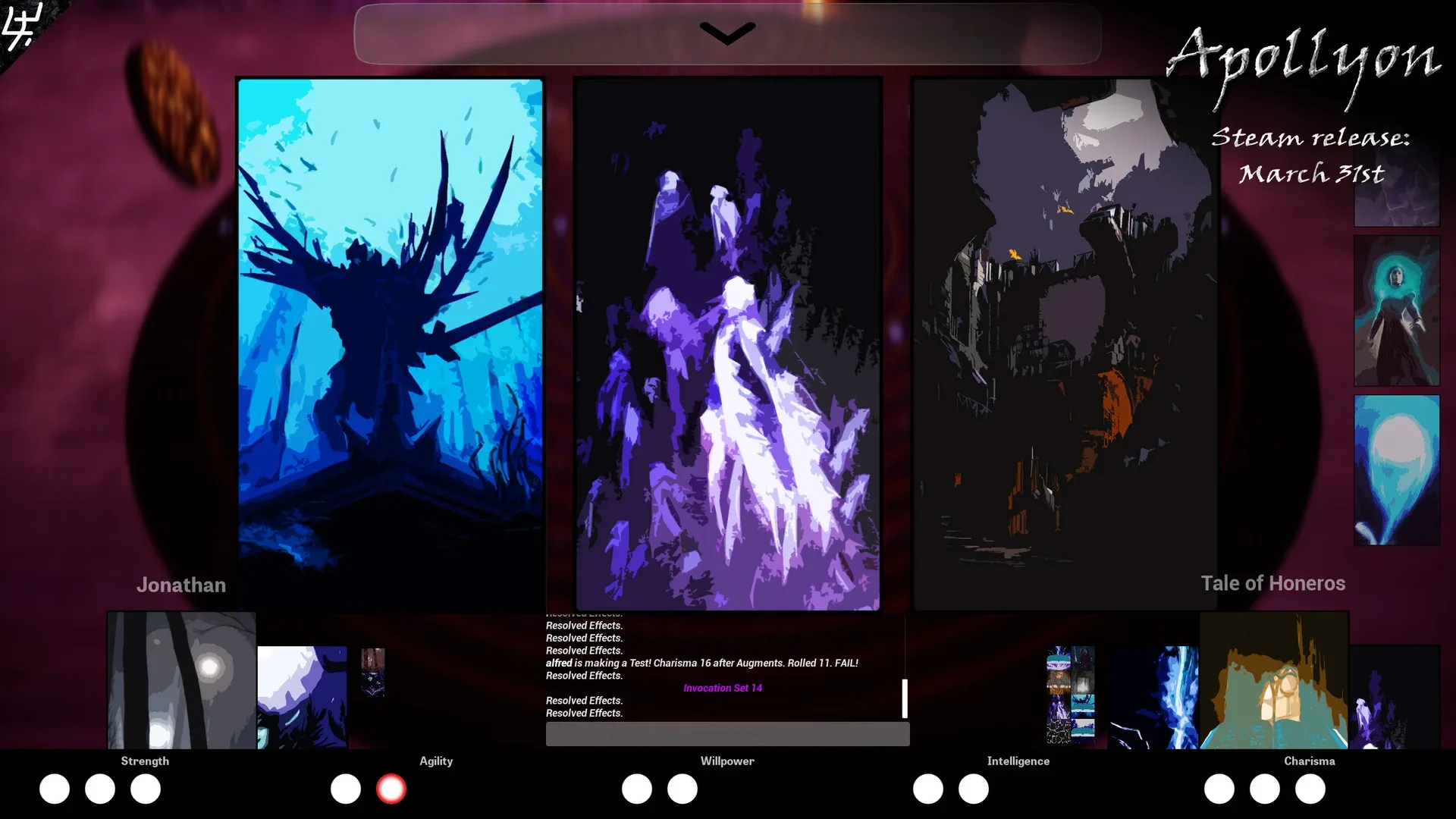Toggle the first Strength point circle

pos(55,789)
